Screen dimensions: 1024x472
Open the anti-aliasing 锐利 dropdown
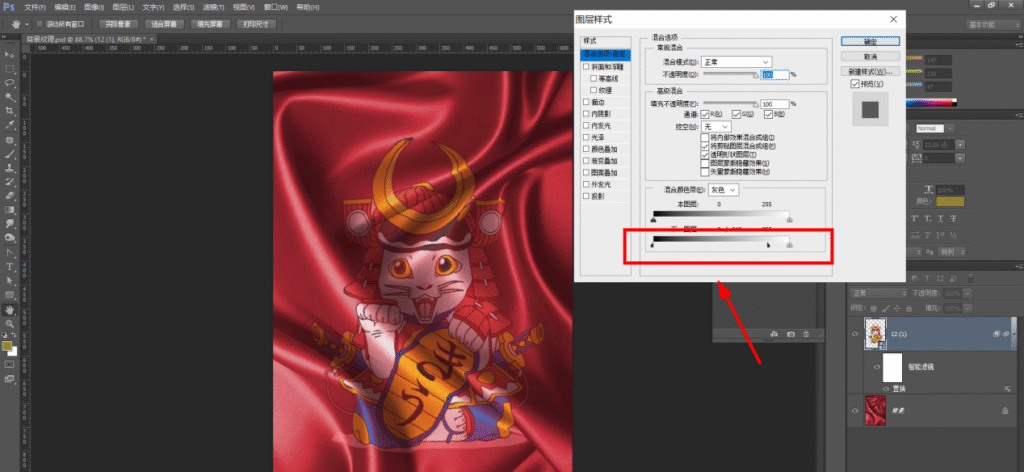coord(954,252)
